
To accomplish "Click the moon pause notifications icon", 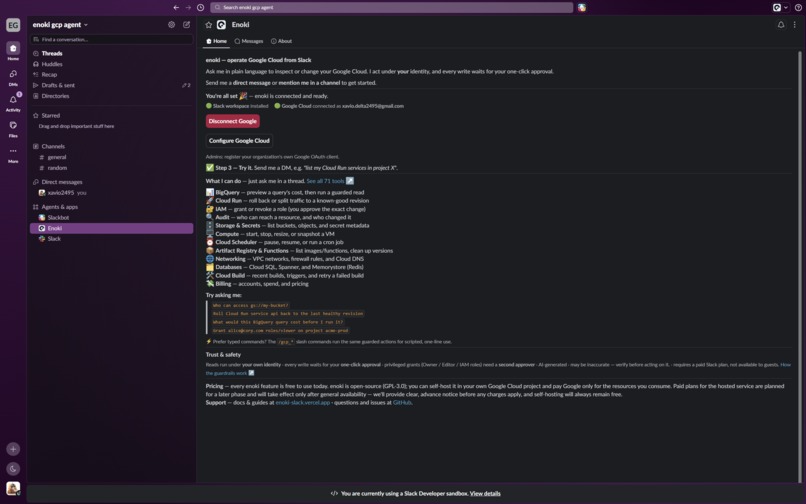I will click(x=13, y=469).
